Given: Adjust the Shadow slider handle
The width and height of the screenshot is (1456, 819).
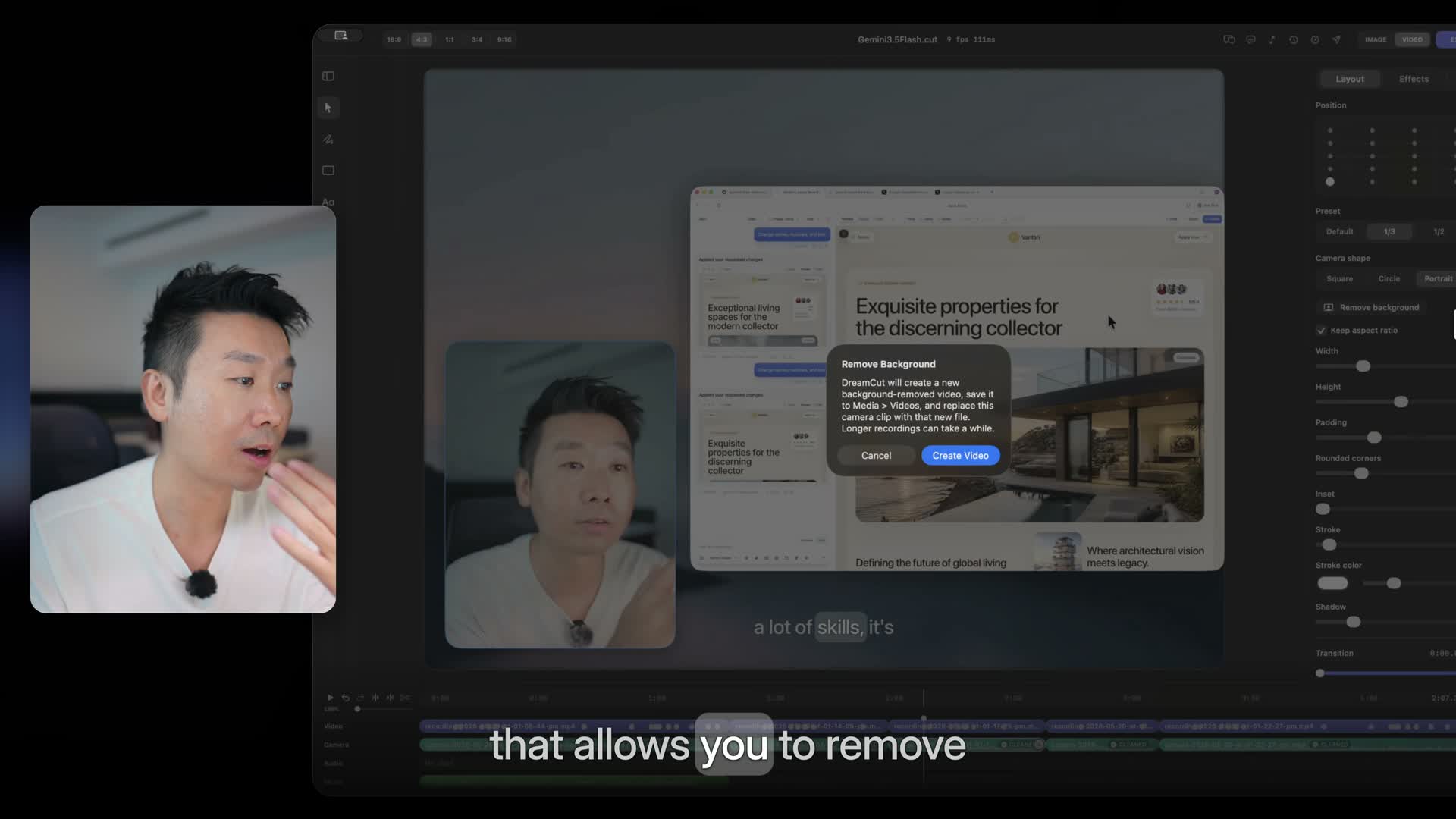Looking at the screenshot, I should [x=1354, y=622].
